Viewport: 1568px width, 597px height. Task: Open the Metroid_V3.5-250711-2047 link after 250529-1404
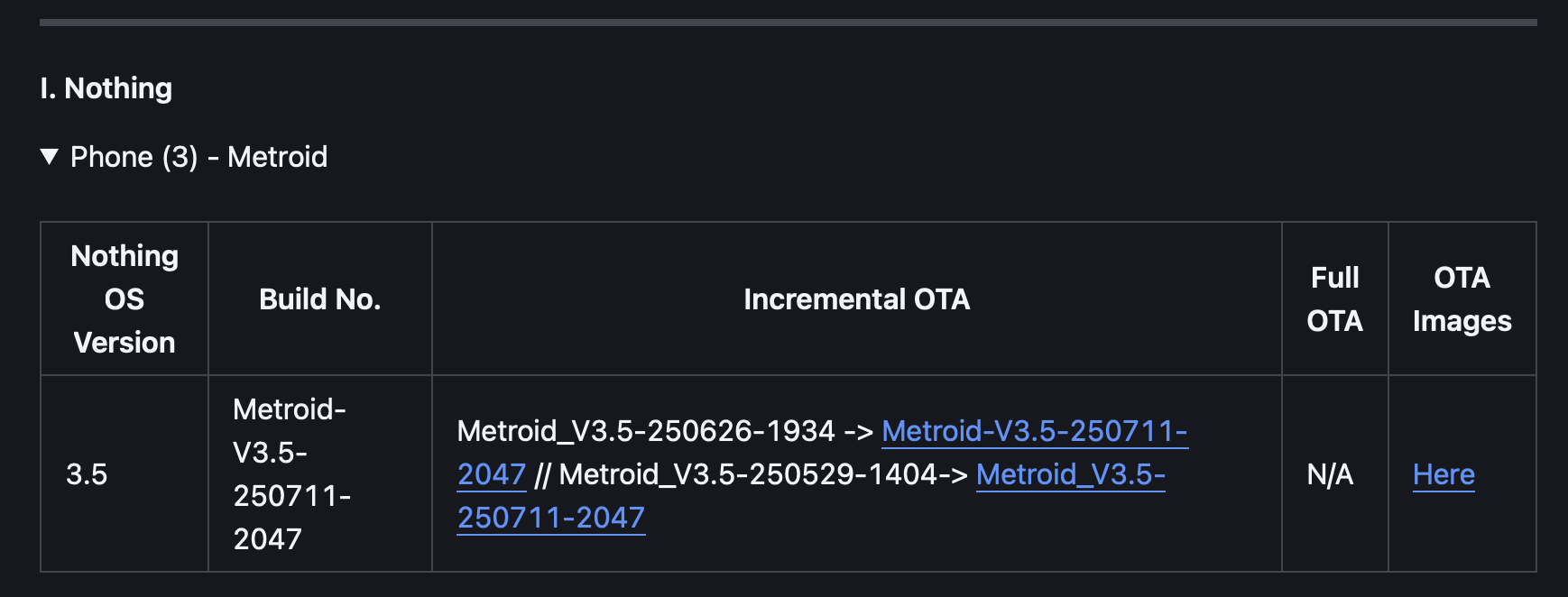[1070, 474]
